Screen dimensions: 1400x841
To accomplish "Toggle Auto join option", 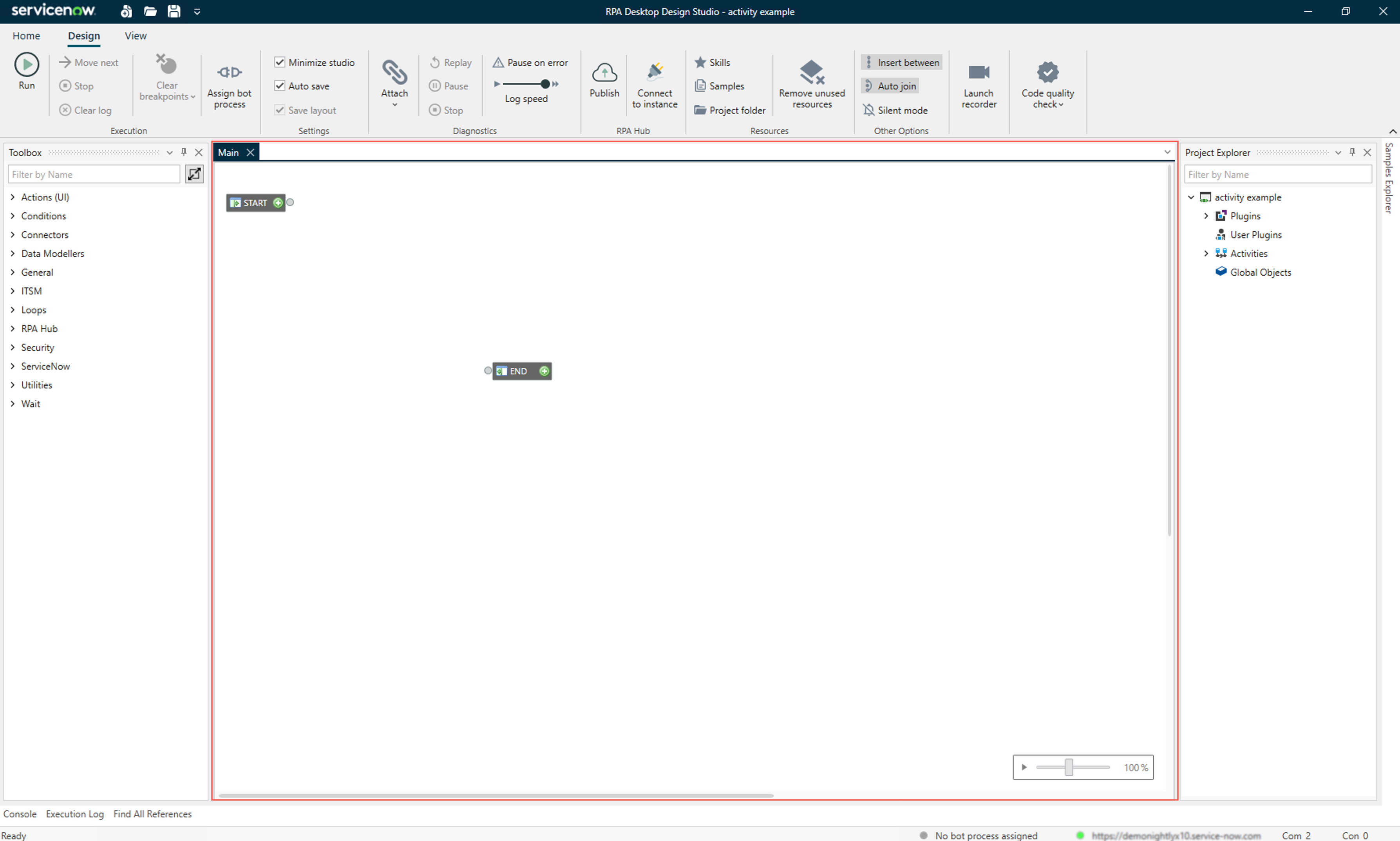I will pos(890,86).
